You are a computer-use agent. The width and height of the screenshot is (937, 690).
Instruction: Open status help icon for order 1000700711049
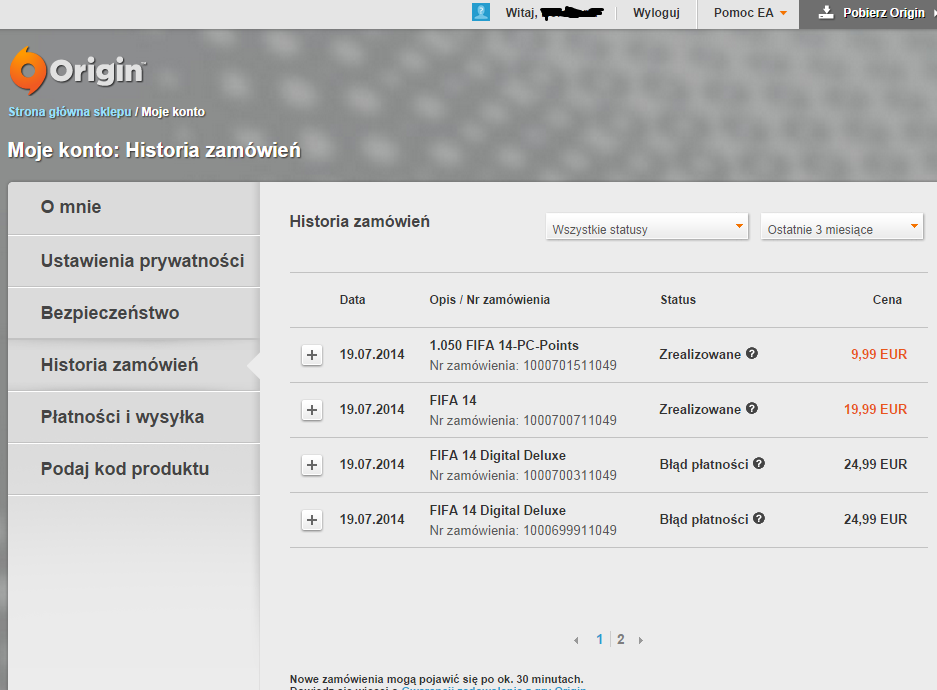tap(752, 408)
